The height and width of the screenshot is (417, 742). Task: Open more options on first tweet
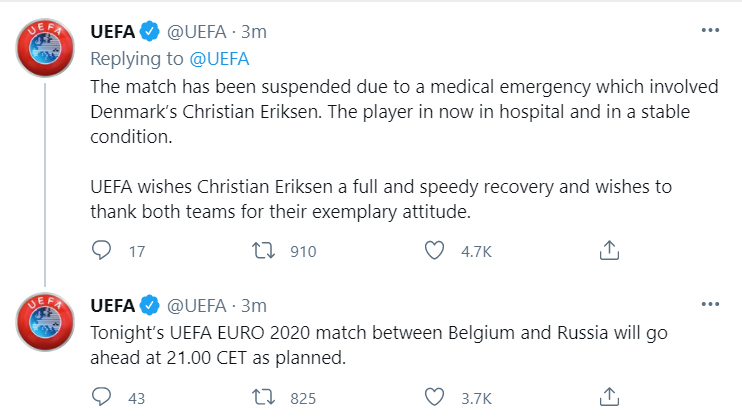[710, 30]
